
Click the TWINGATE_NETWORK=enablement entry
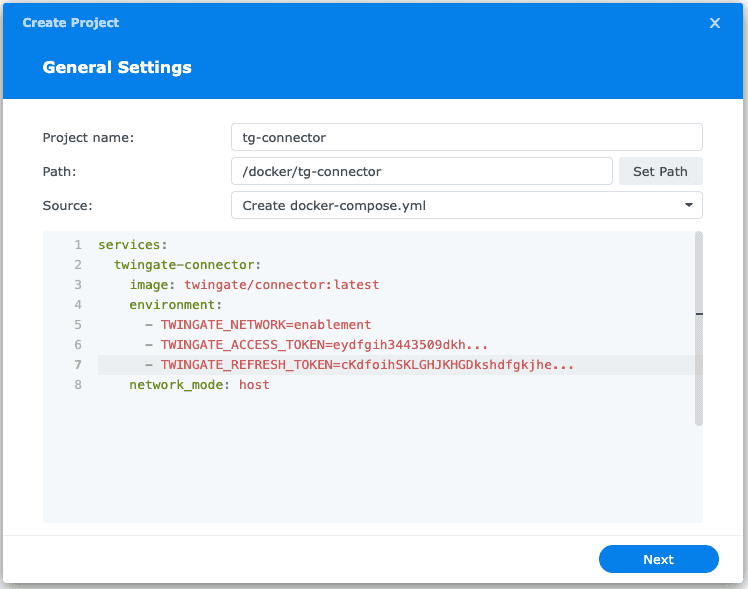pos(265,324)
